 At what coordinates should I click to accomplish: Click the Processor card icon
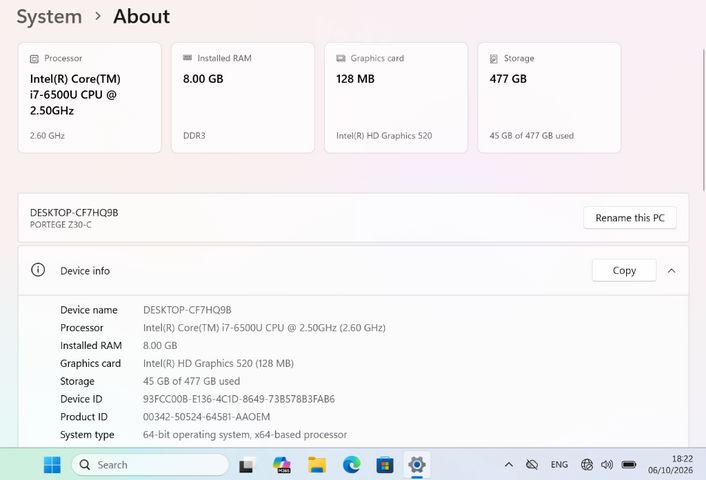click(34, 59)
